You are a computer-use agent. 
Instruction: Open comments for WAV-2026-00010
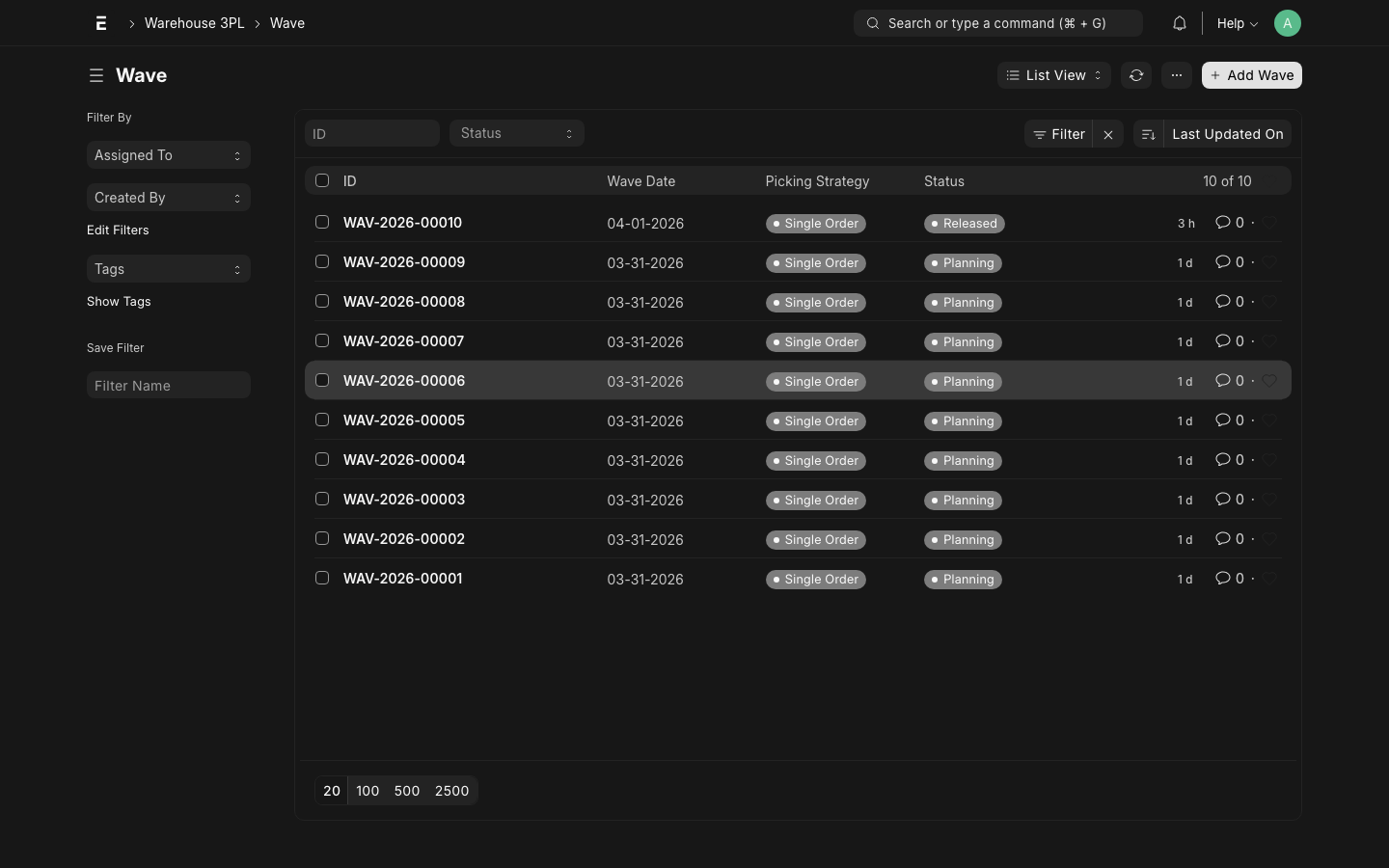tap(1223, 223)
